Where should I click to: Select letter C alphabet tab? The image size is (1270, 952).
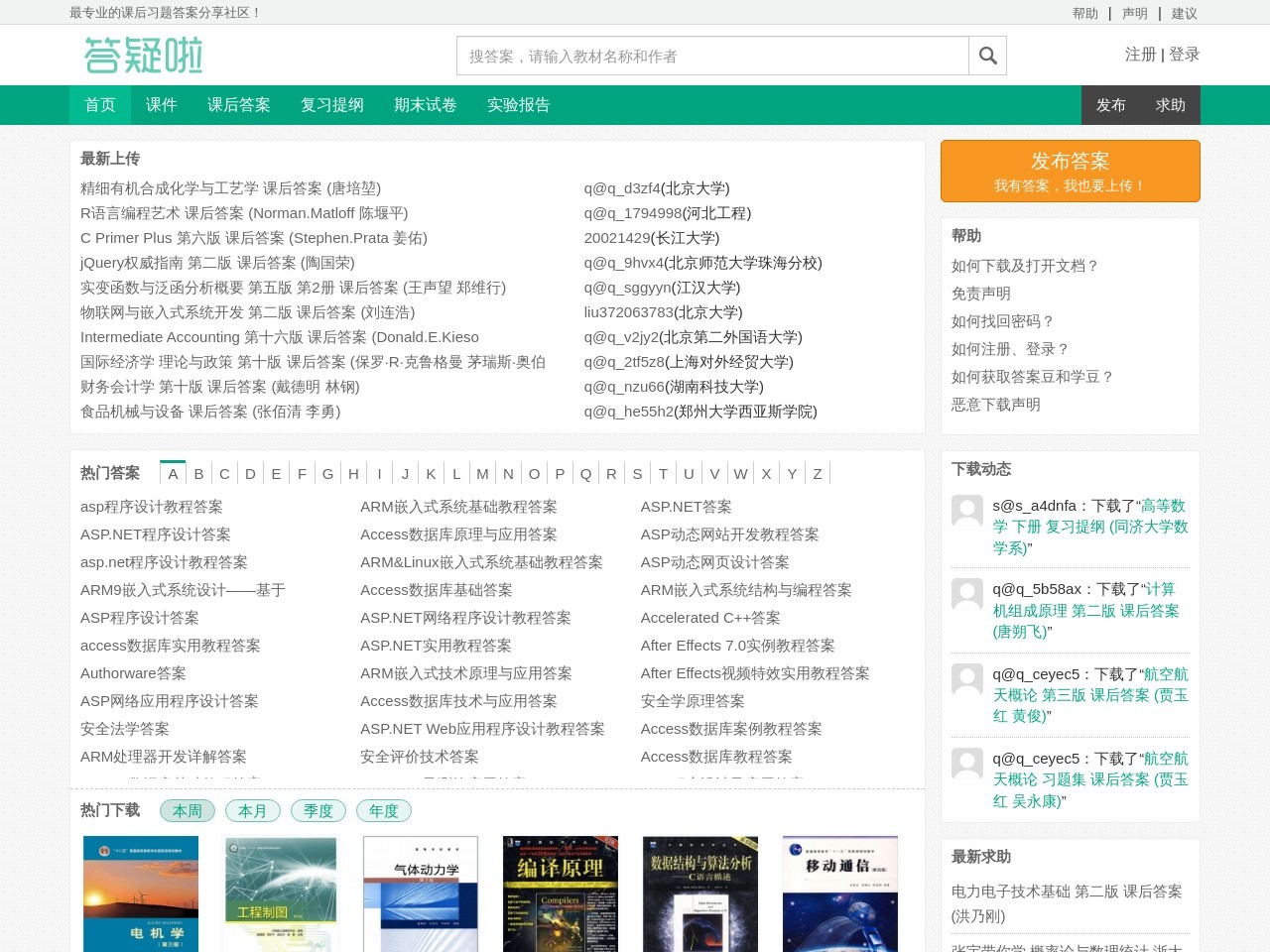click(x=224, y=473)
